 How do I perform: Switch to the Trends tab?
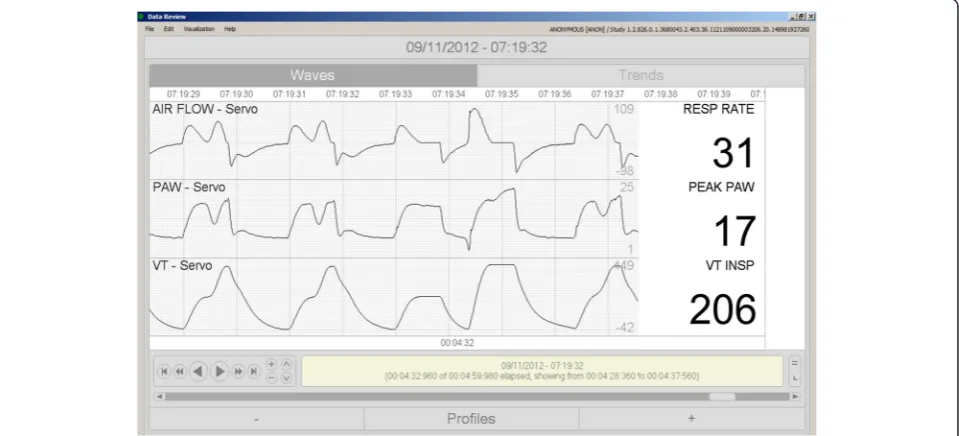pos(640,75)
